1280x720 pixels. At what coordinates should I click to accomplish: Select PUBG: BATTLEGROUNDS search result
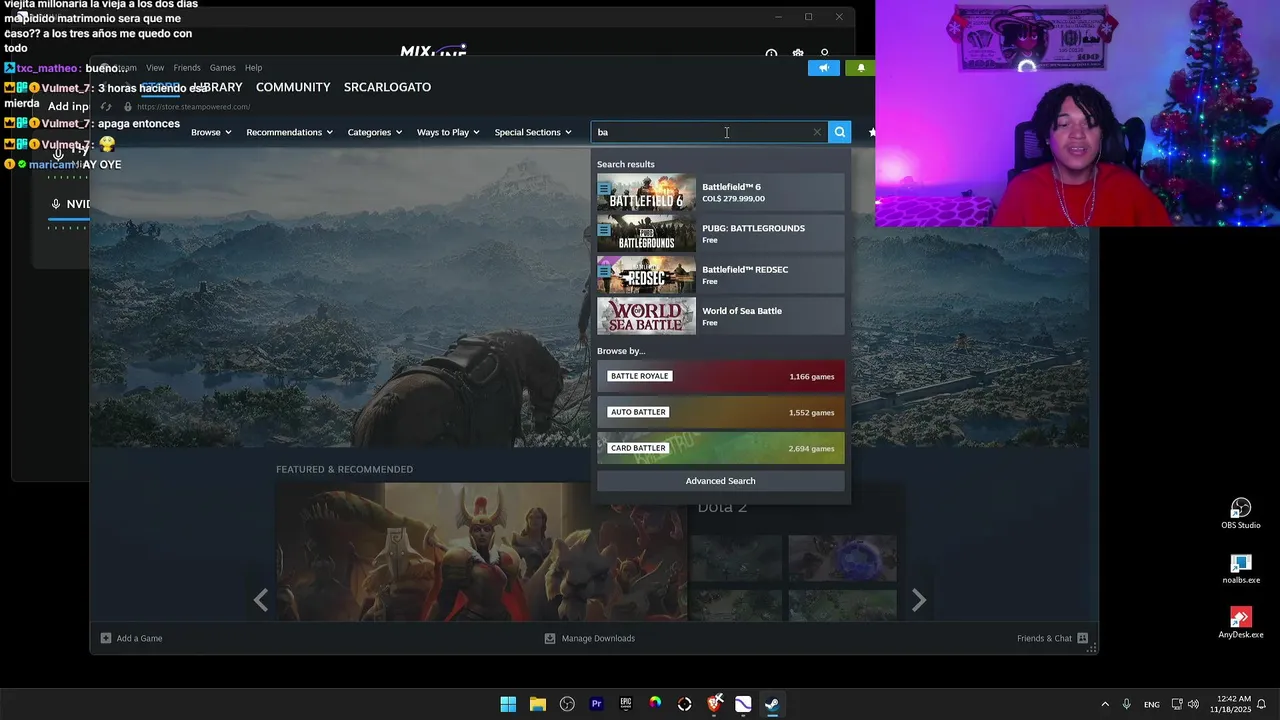pyautogui.click(x=721, y=233)
